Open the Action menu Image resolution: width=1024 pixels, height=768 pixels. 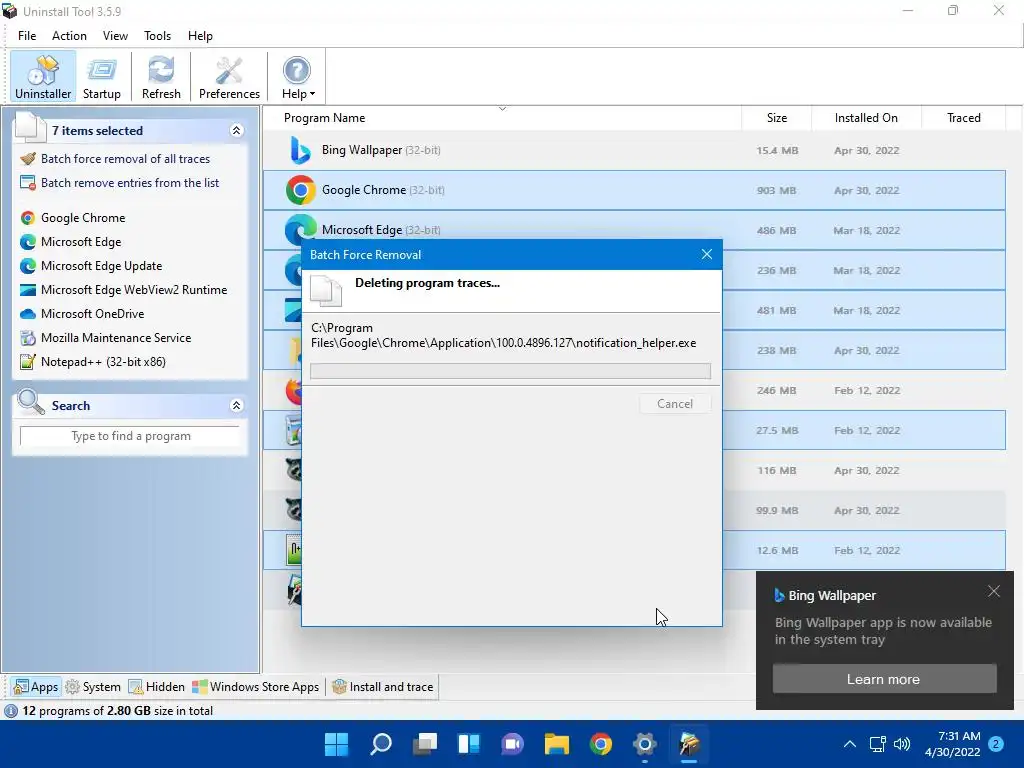69,36
